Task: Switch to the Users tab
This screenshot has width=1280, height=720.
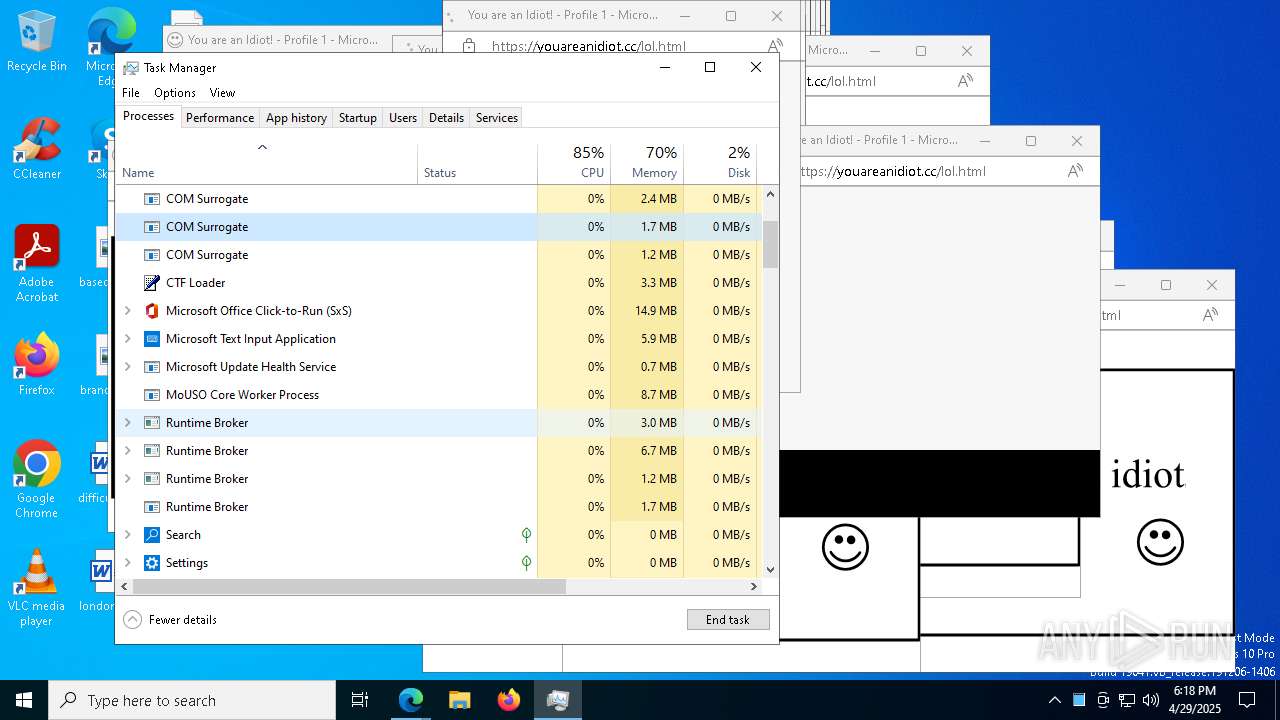Action: pyautogui.click(x=403, y=118)
